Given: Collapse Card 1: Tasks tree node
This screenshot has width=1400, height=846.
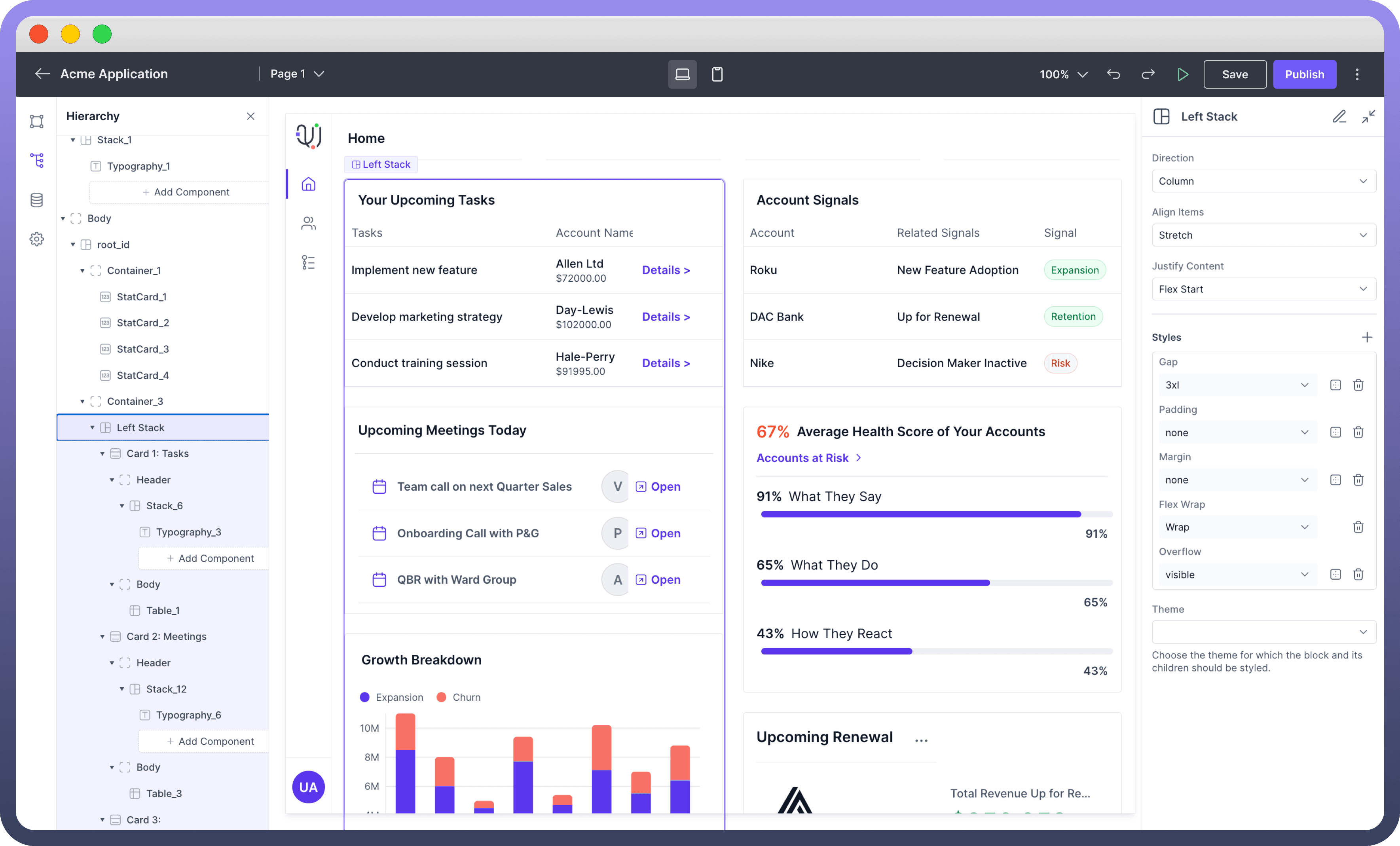Looking at the screenshot, I should tap(102, 454).
